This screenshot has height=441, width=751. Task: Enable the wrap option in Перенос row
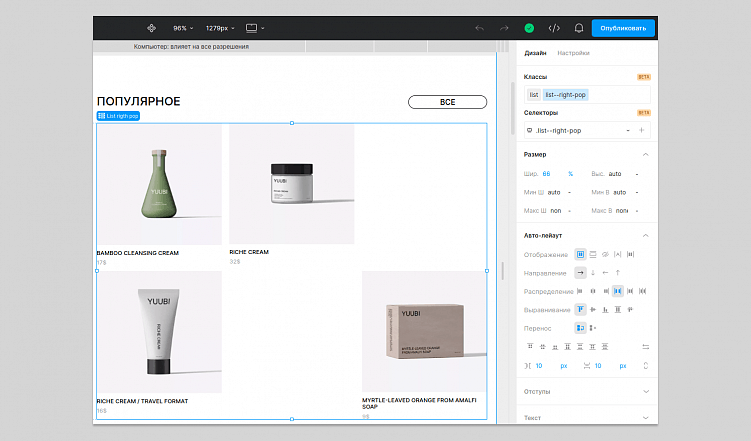[580, 328]
